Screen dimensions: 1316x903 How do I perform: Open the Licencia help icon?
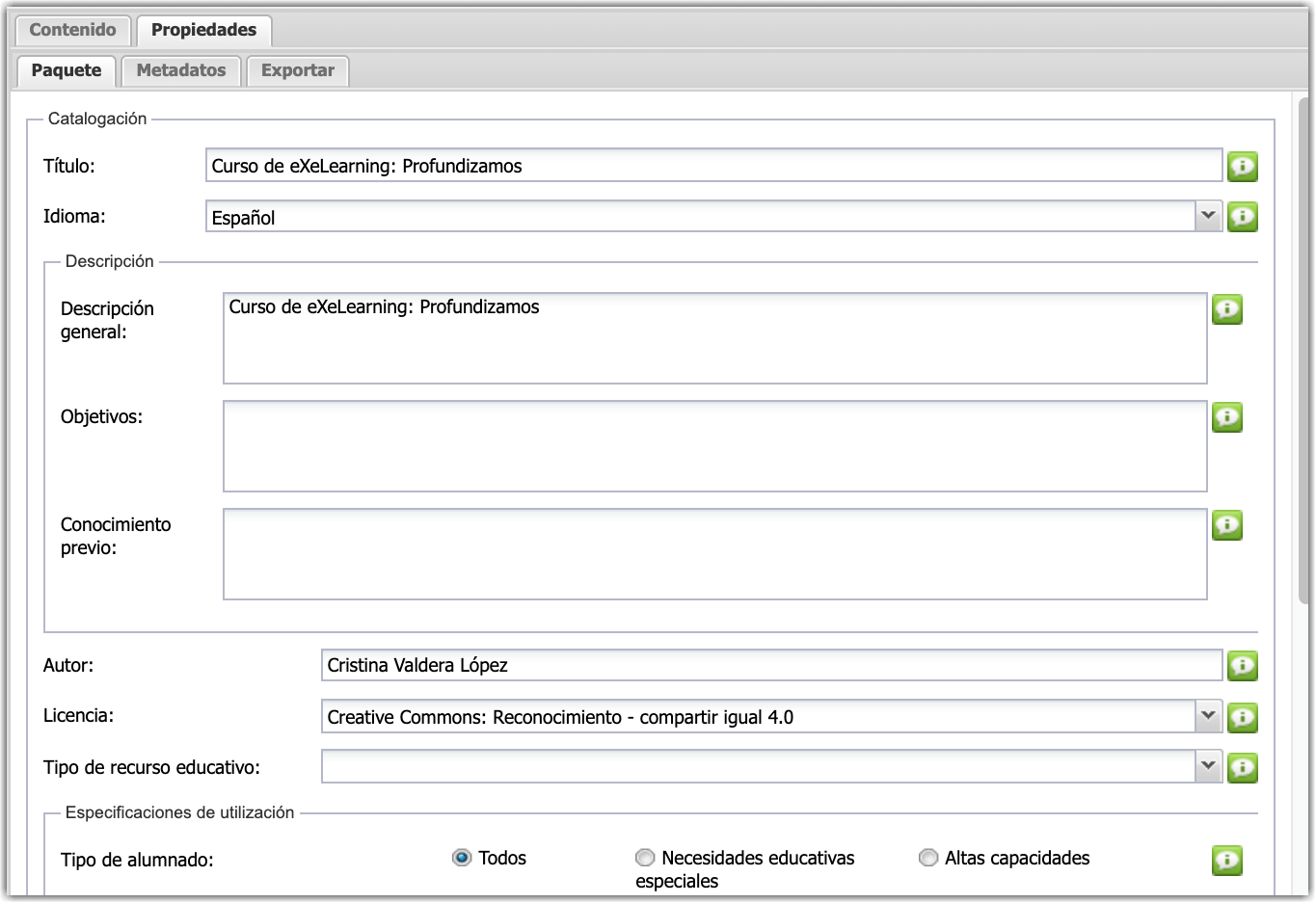[x=1243, y=717]
